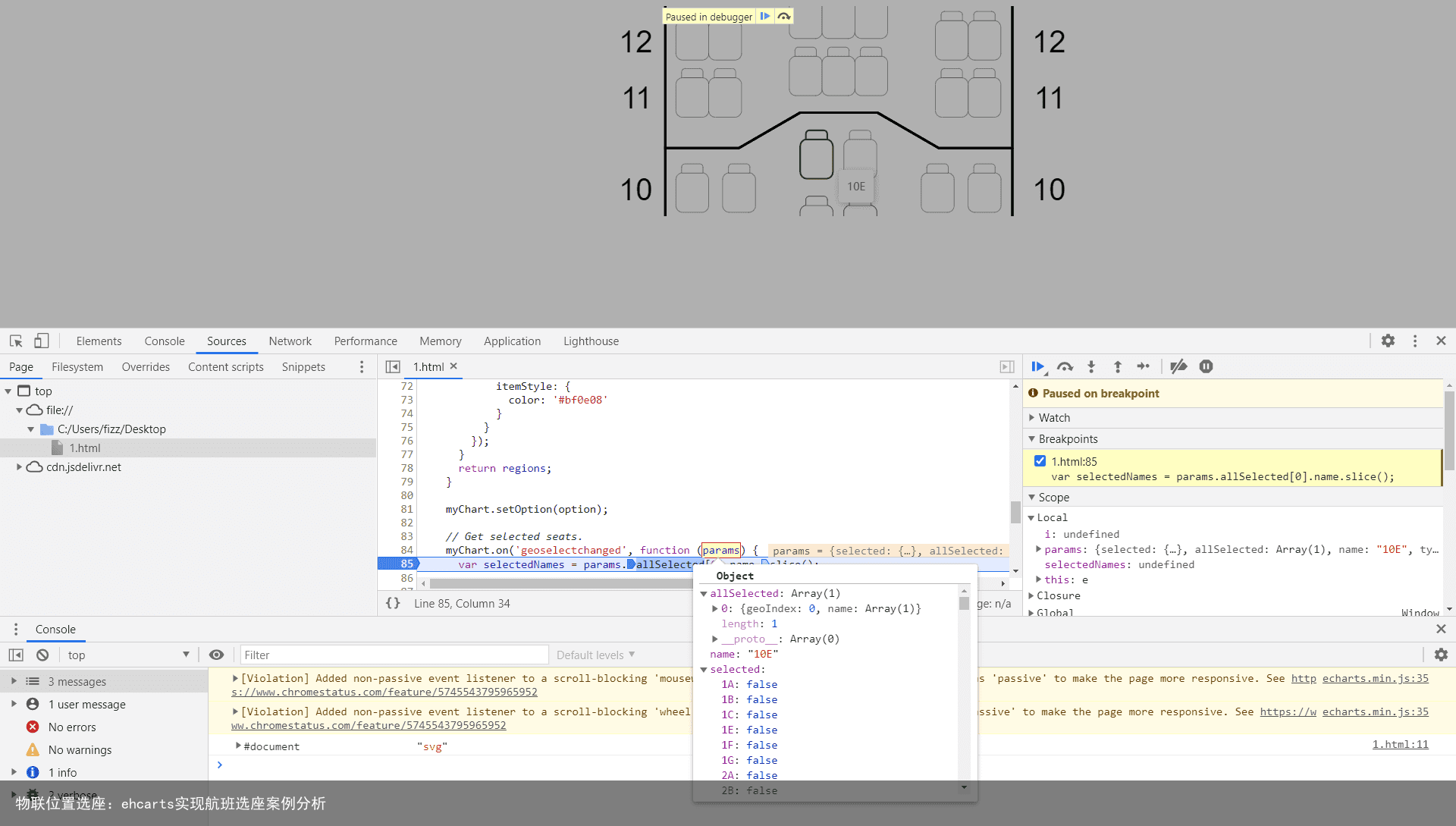Click the Resume script execution button

[x=1038, y=366]
